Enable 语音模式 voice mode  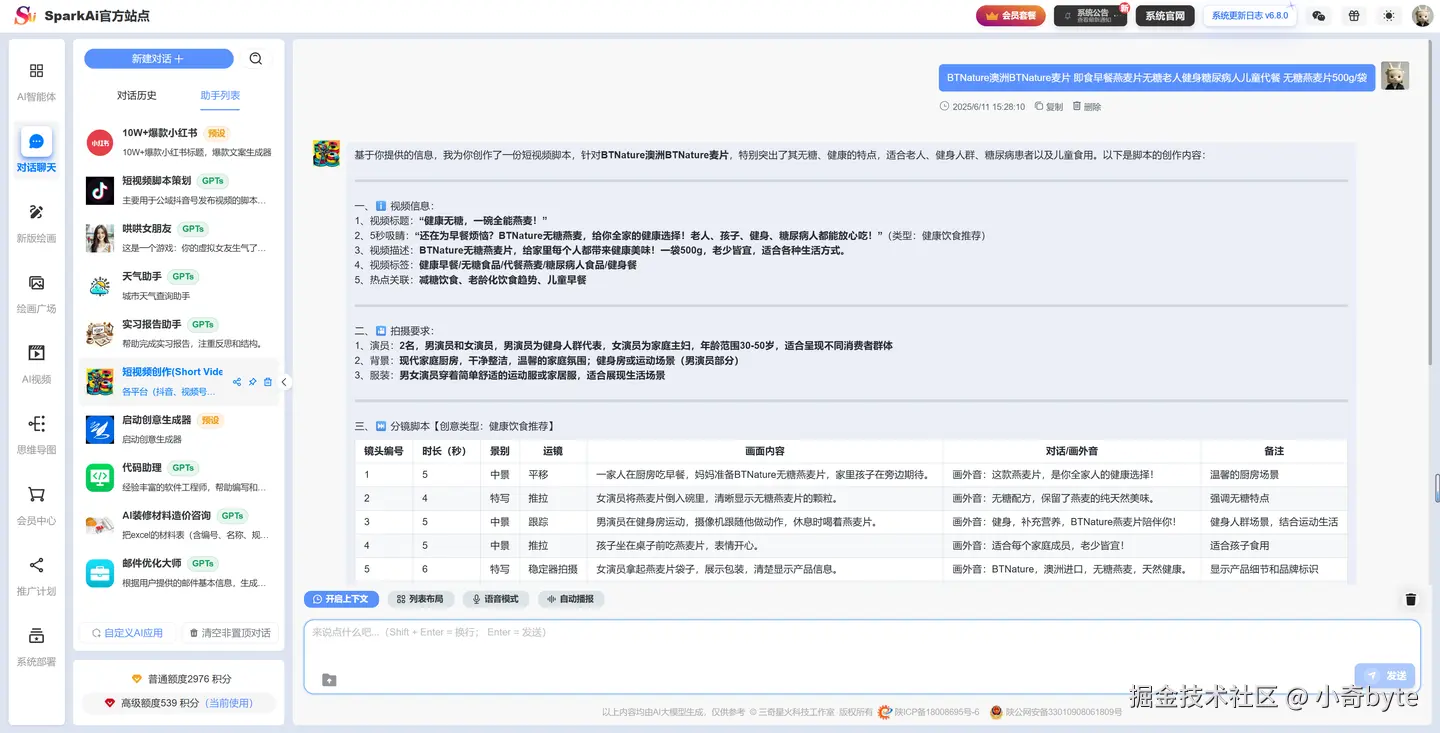click(495, 599)
